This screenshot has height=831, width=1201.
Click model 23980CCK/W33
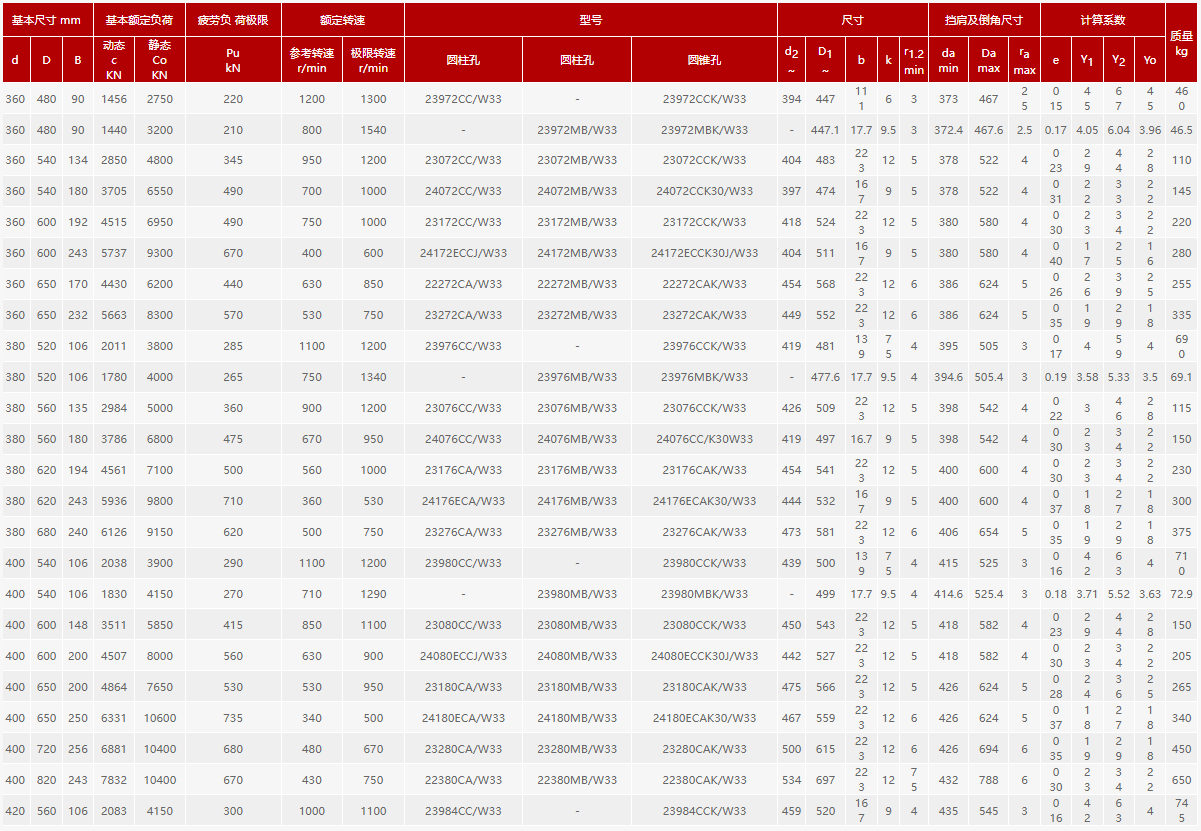pyautogui.click(x=704, y=563)
